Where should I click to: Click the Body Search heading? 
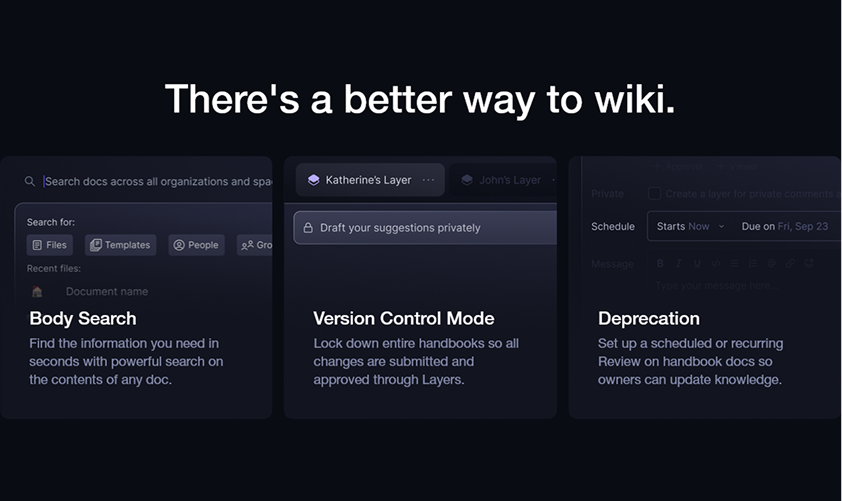(83, 318)
